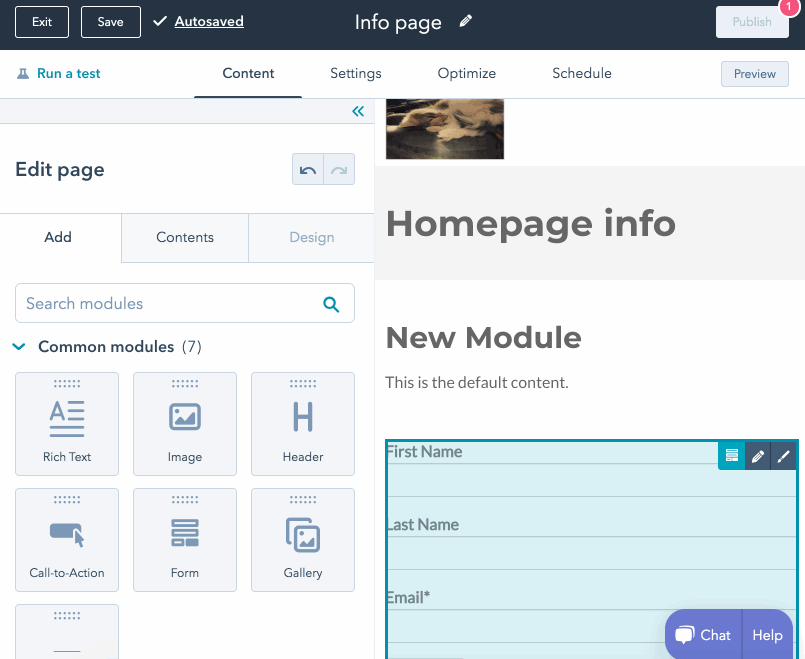
Task: Select the Header module
Action: (302, 423)
